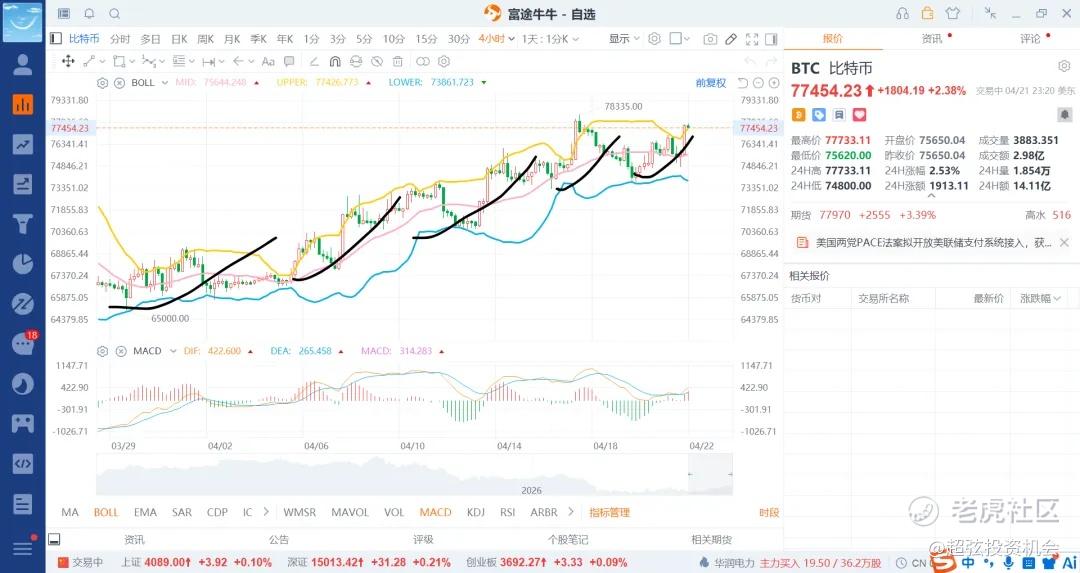Select the 周K timeframe tab
1080x573 pixels.
point(206,39)
